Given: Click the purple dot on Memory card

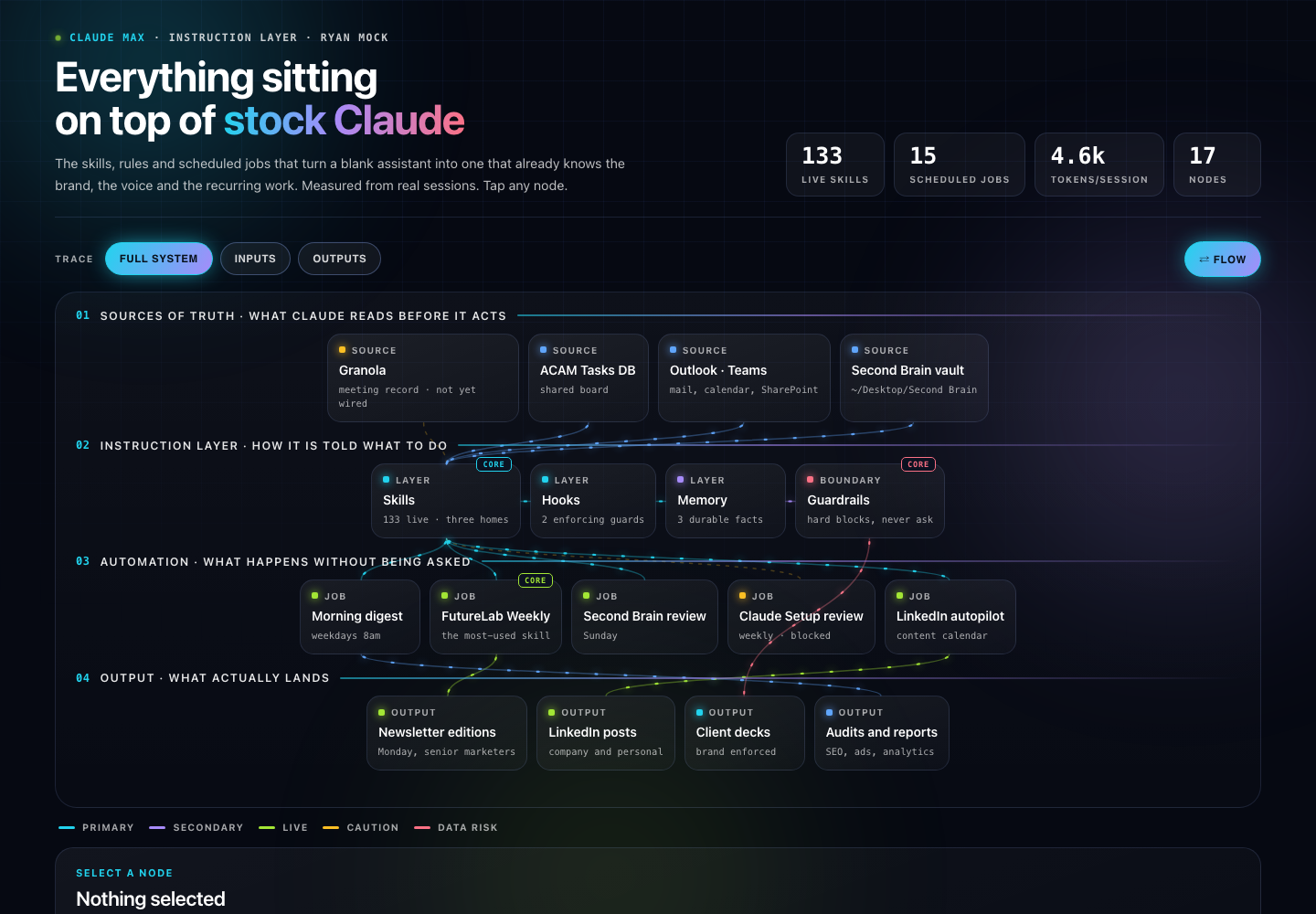Looking at the screenshot, I should click(x=680, y=480).
